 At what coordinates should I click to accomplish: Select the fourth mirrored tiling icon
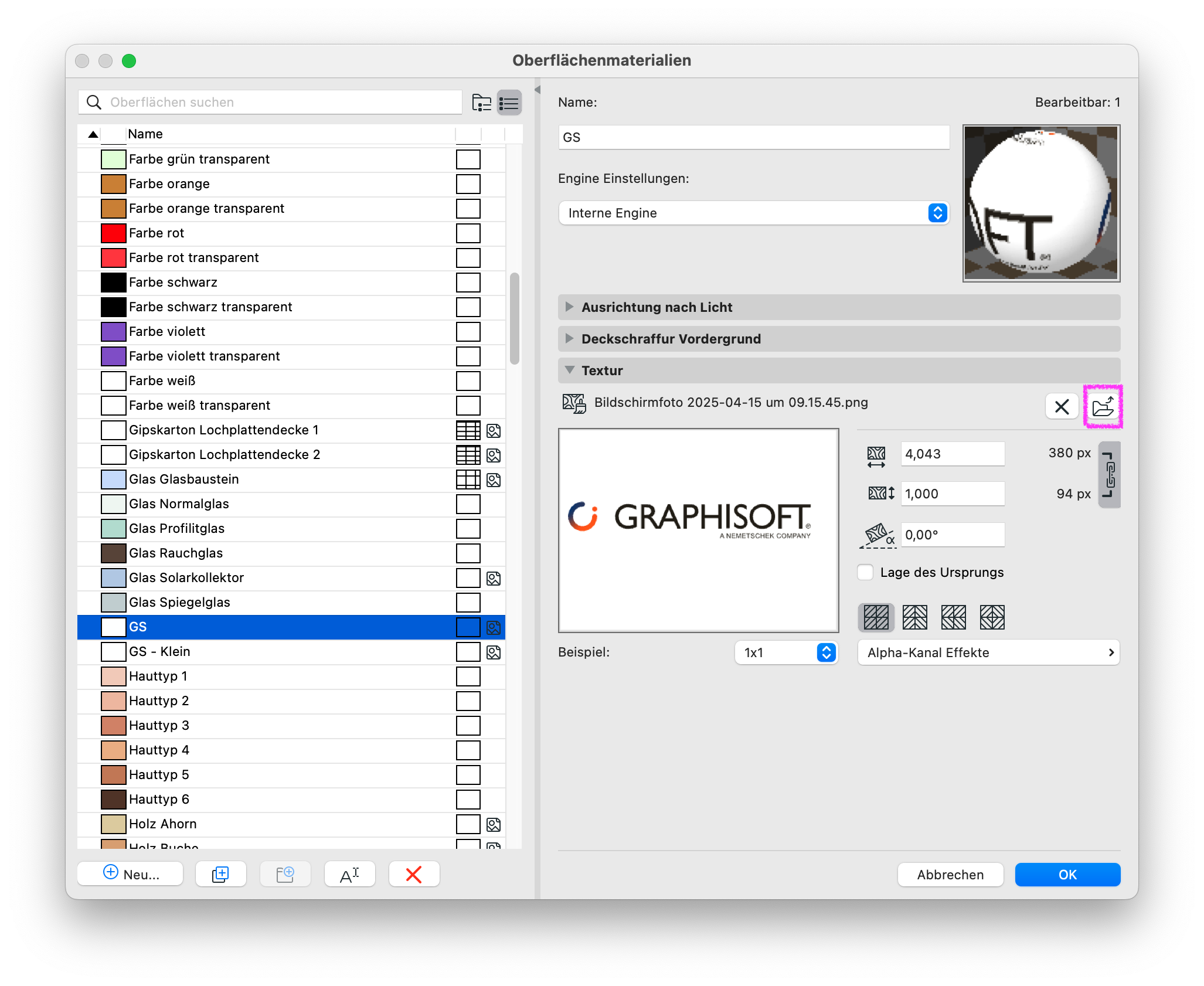[x=992, y=617]
